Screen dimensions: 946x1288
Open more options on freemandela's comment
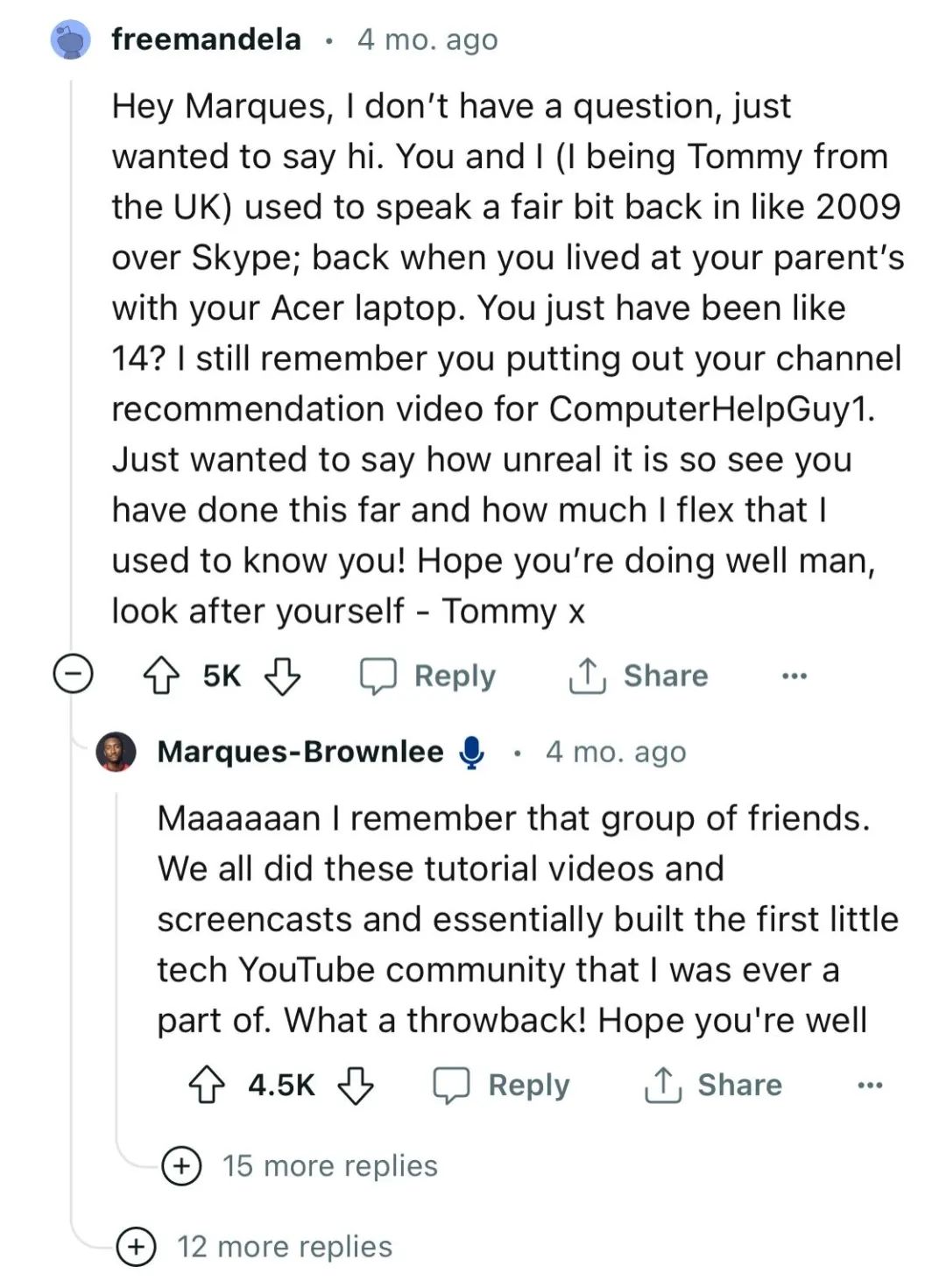coord(794,676)
